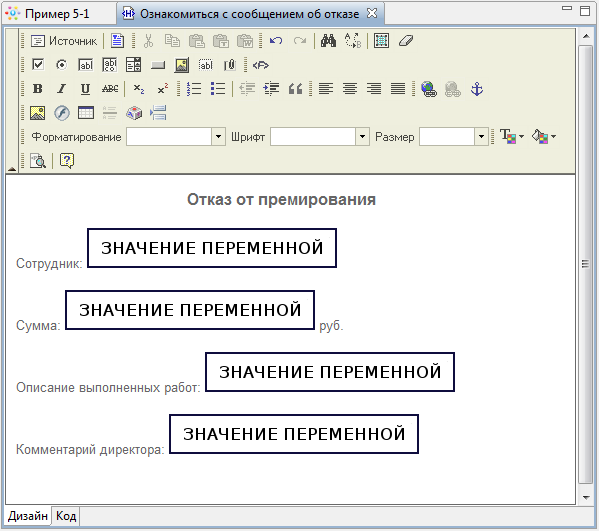
Task: Insert a hidden field element
Action: pyautogui.click(x=206, y=65)
